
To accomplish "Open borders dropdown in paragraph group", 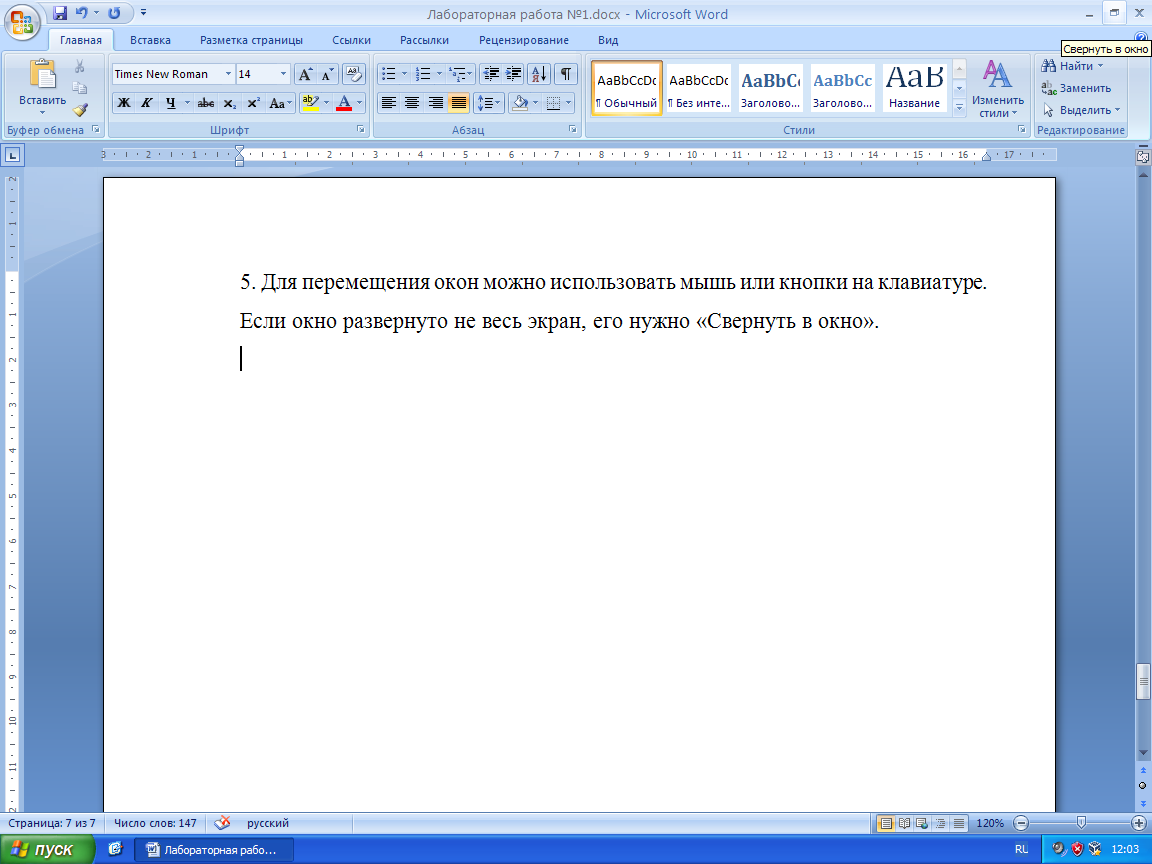I will click(x=569, y=104).
